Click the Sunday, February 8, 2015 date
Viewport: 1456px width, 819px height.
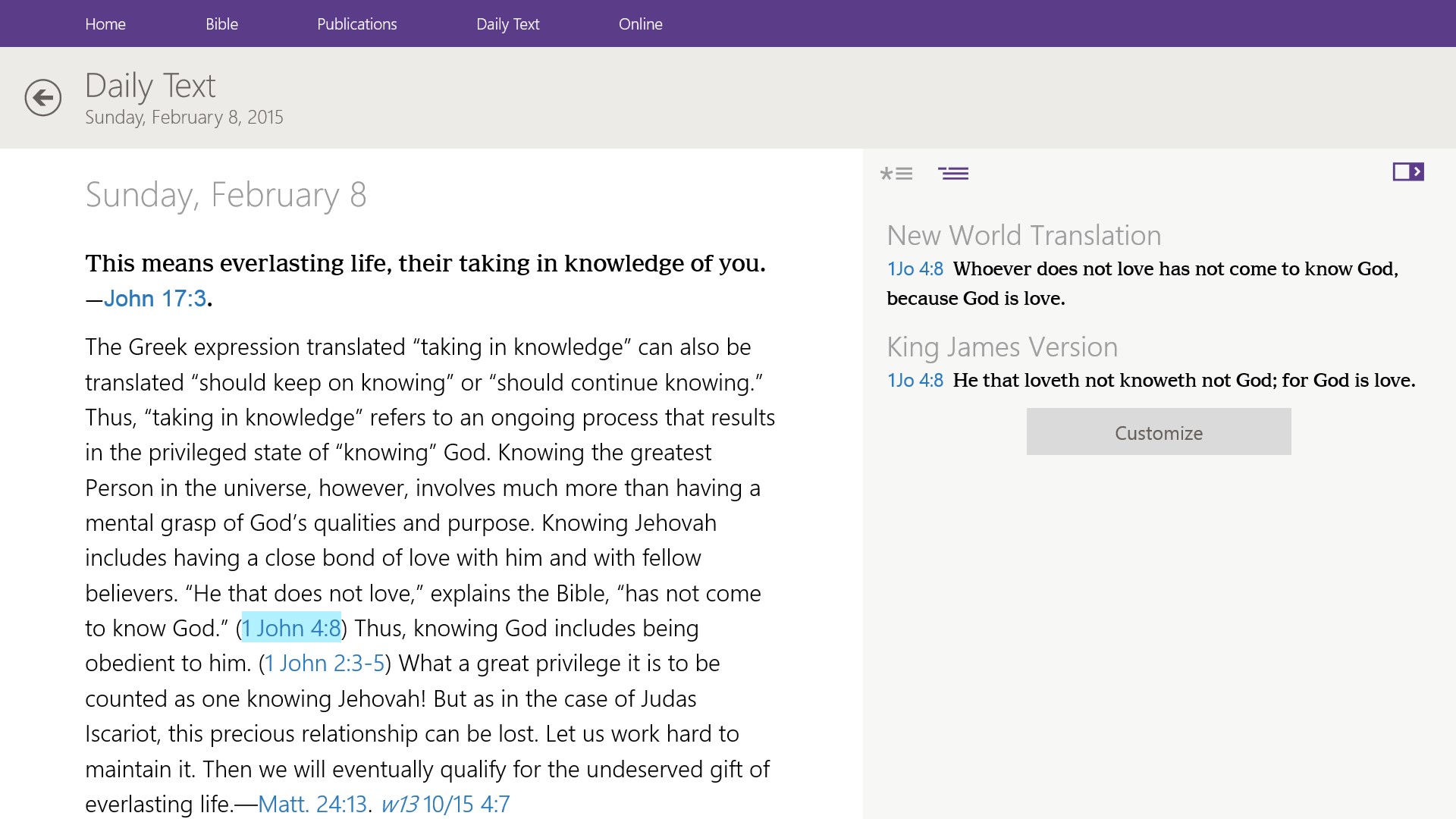pos(185,117)
